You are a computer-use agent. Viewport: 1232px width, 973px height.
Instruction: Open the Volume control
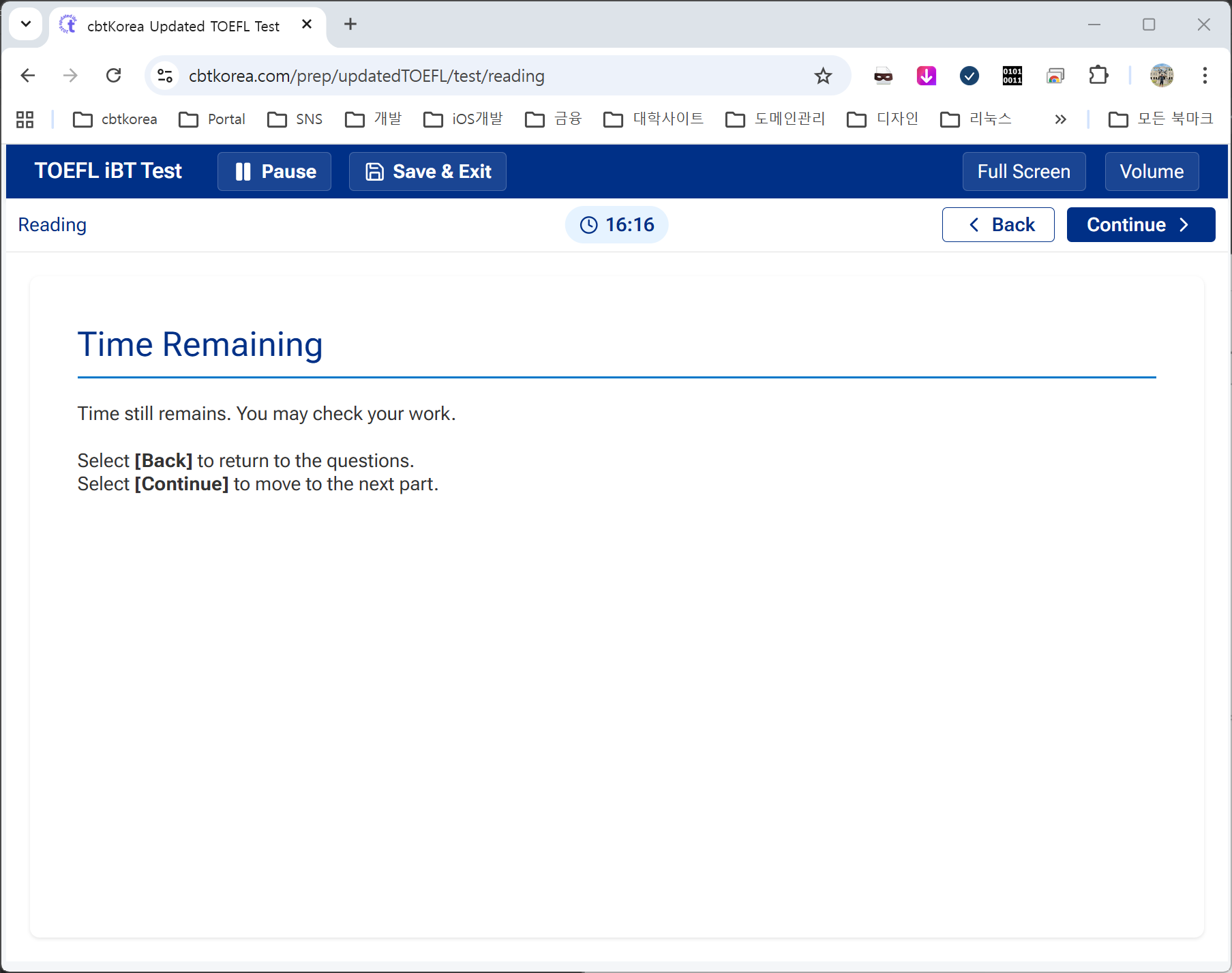click(x=1151, y=171)
